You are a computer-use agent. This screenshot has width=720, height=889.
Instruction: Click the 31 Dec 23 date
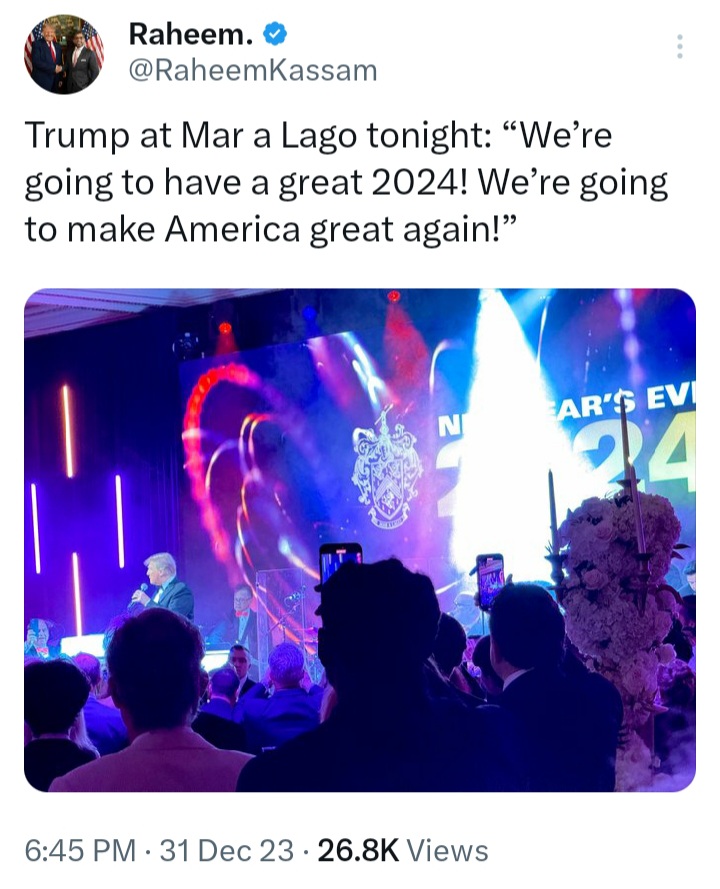[x=227, y=850]
